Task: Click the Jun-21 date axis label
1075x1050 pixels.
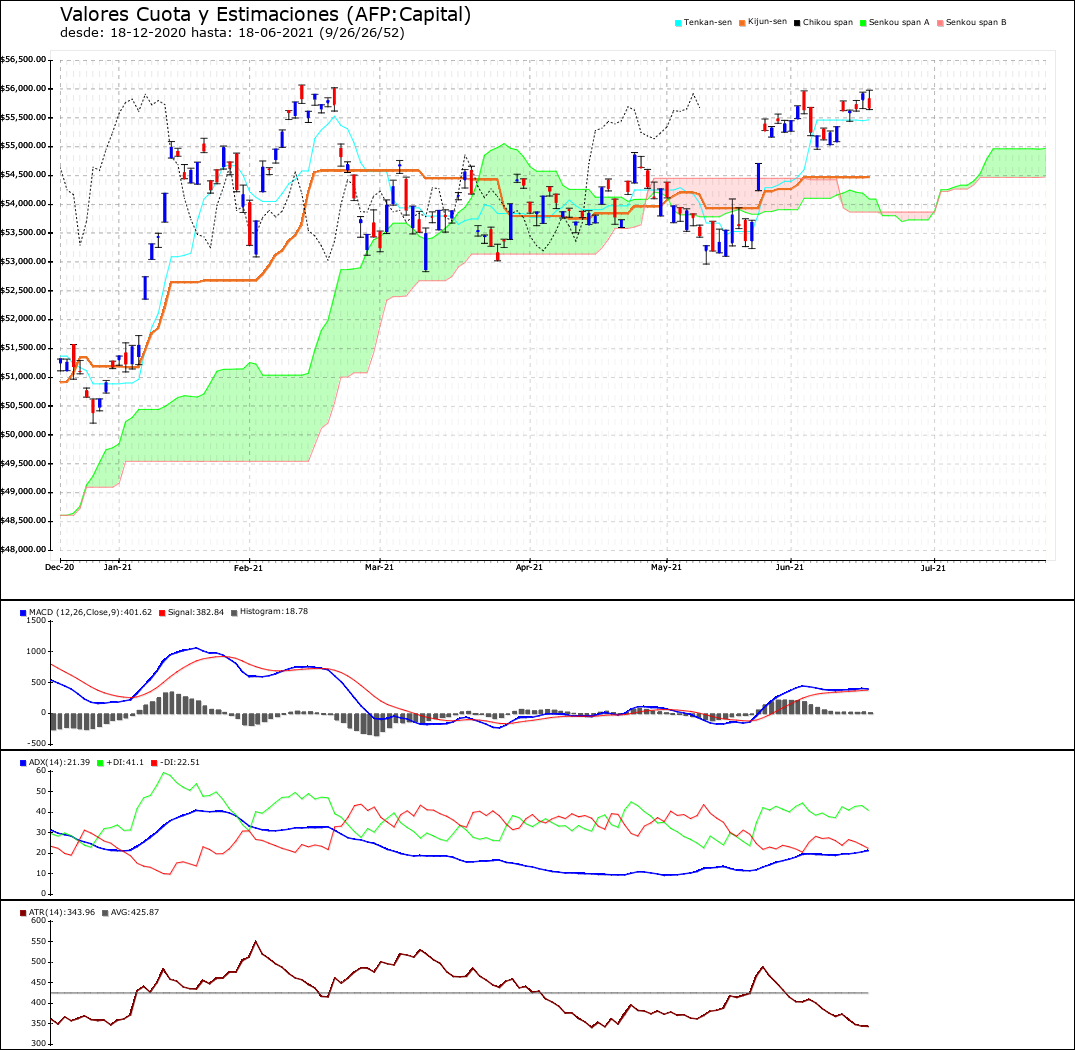Action: [x=789, y=567]
